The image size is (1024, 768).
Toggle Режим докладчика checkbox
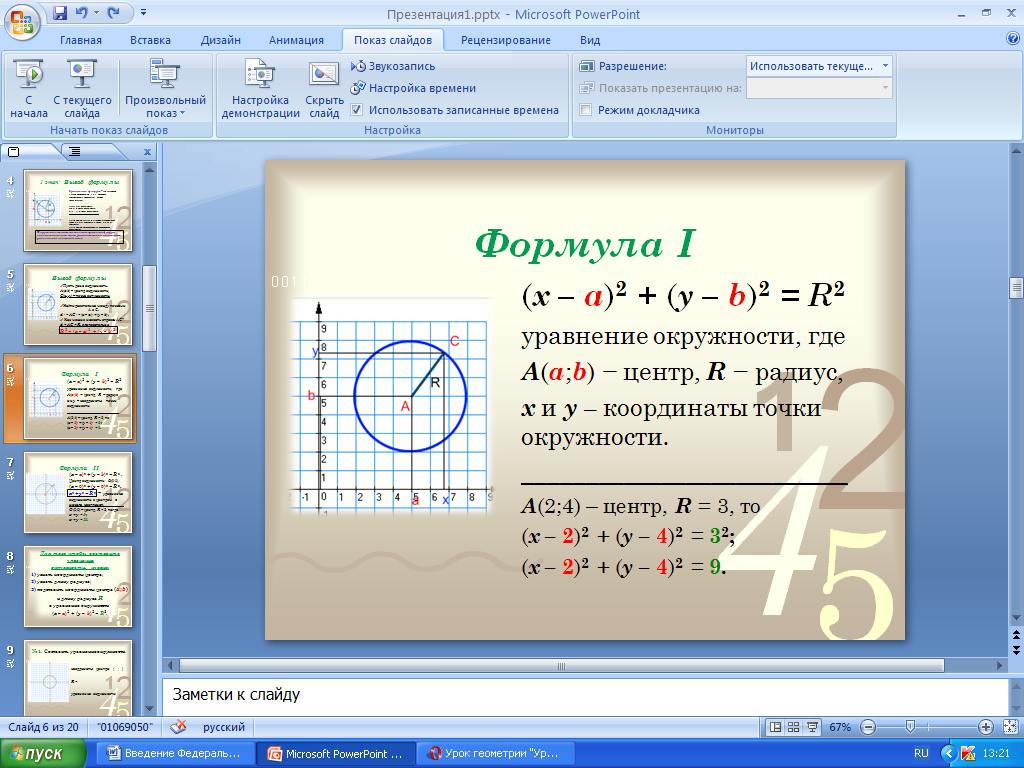586,110
